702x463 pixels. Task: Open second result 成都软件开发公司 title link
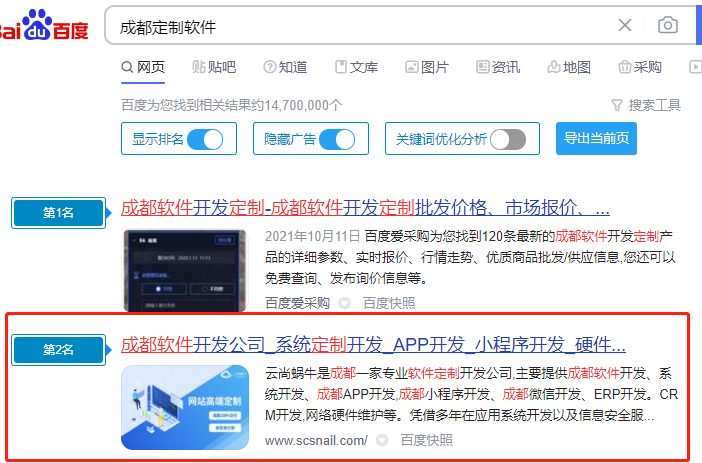(373, 345)
